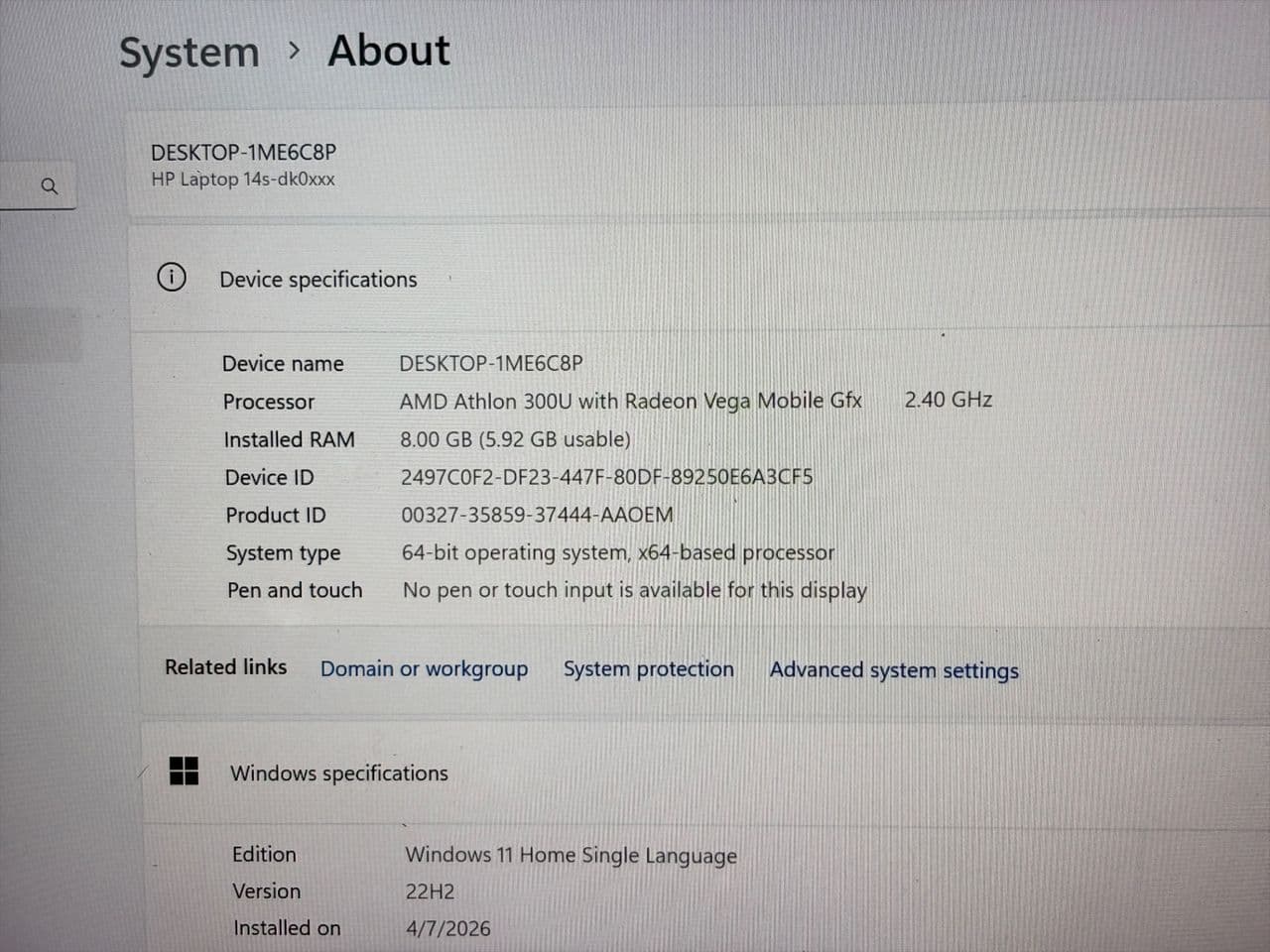Click the Product ID value 00327-35859-37444-AAOEM
The image size is (1270, 952).
tap(537, 515)
